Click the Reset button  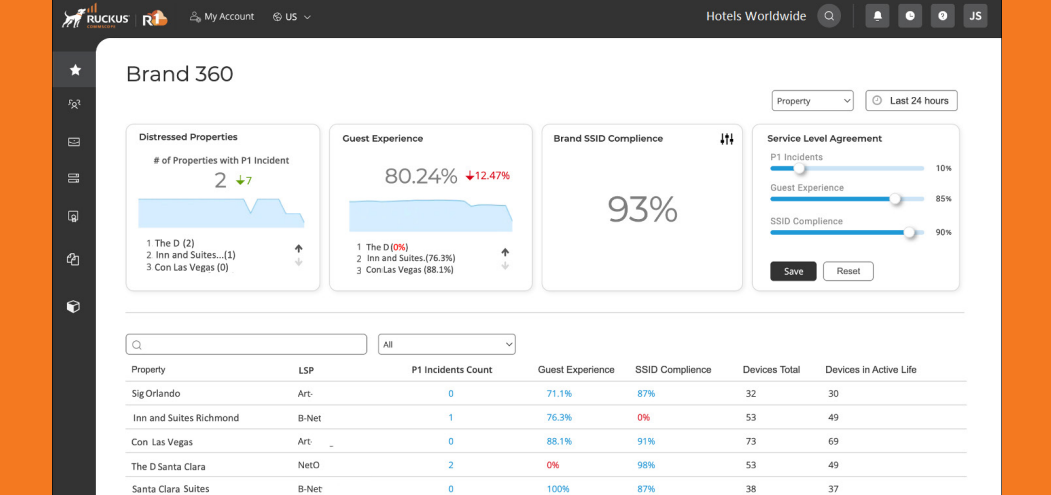point(848,271)
